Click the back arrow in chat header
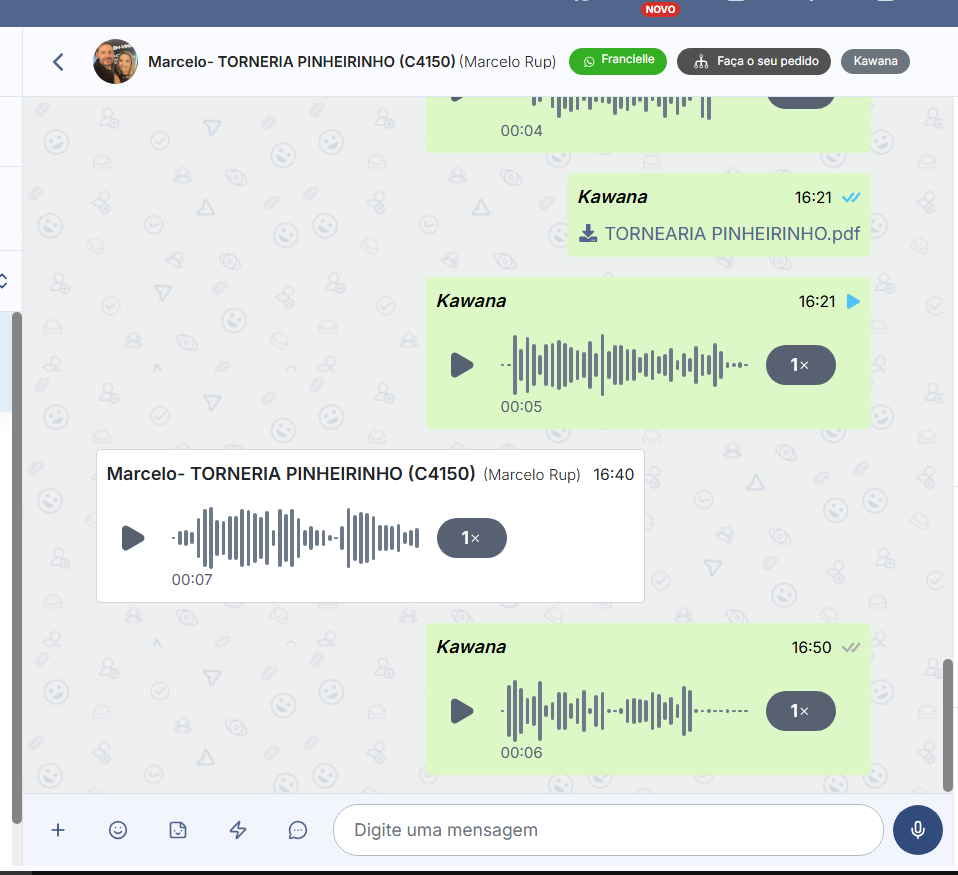The width and height of the screenshot is (958, 875). (x=58, y=62)
